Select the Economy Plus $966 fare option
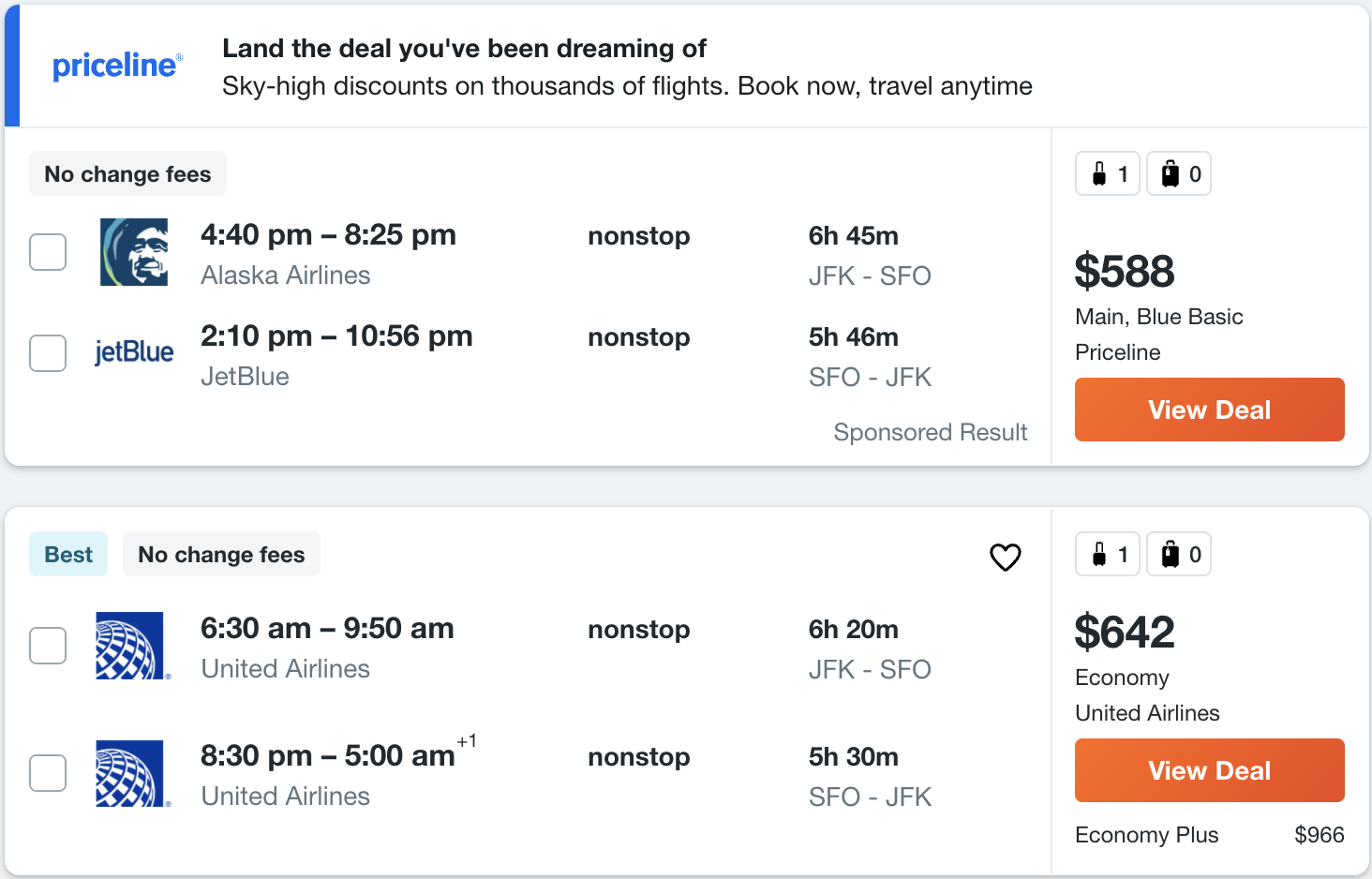This screenshot has width=1372, height=879. pyautogui.click(x=1209, y=835)
